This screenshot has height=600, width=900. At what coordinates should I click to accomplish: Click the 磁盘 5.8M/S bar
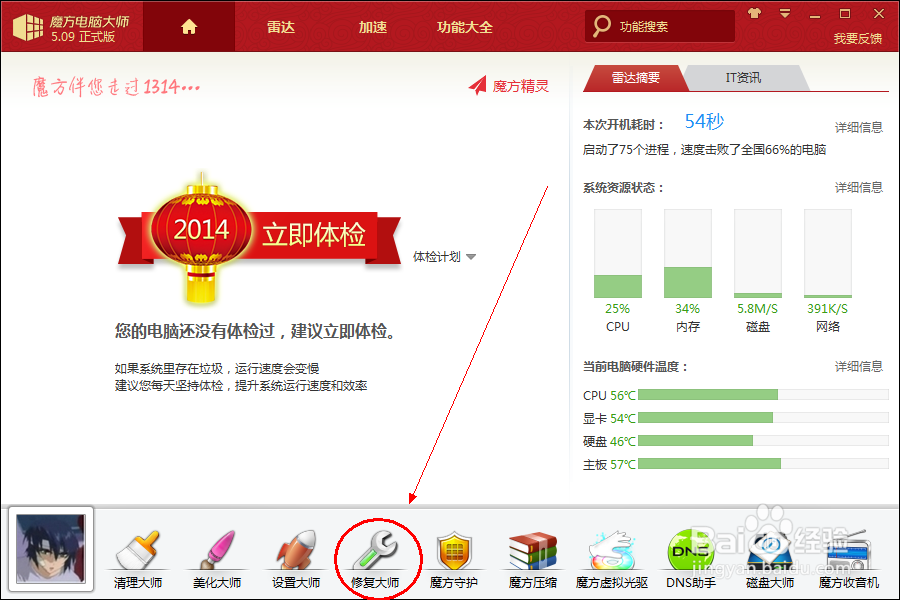point(758,253)
